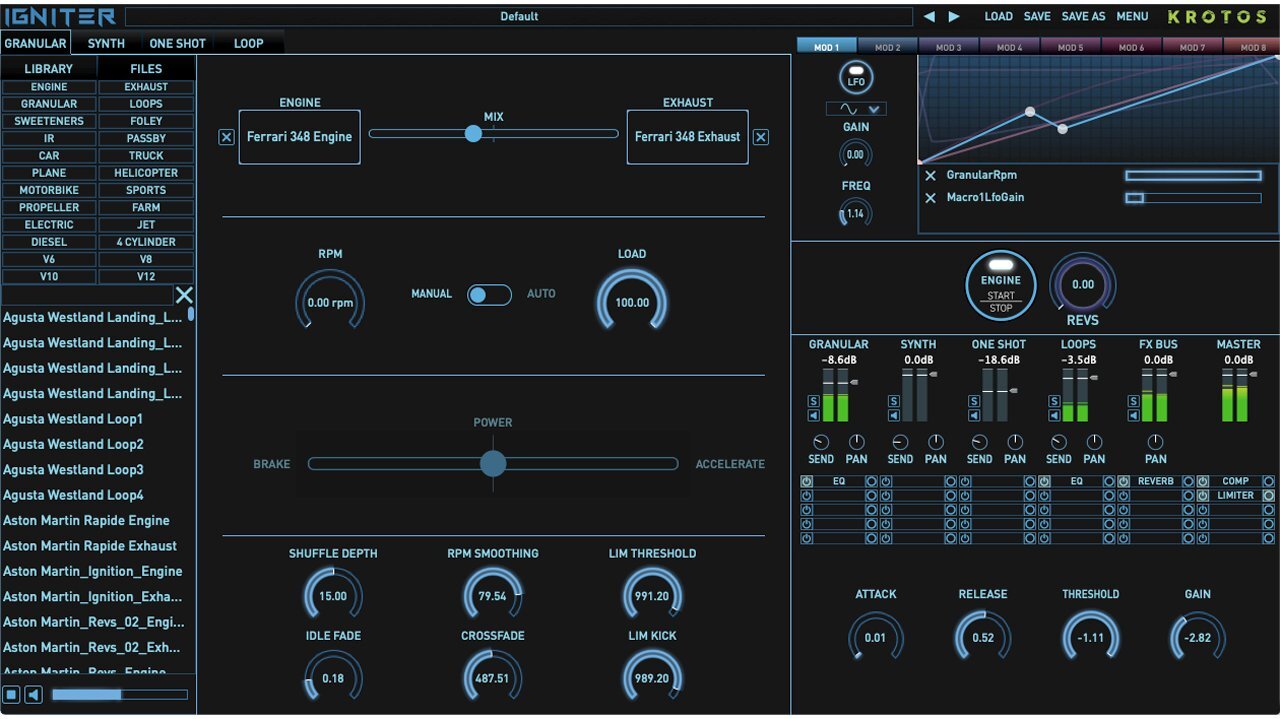The height and width of the screenshot is (719, 1280).
Task: Toggle RPM mode between Manual and Auto
Action: coord(489,294)
